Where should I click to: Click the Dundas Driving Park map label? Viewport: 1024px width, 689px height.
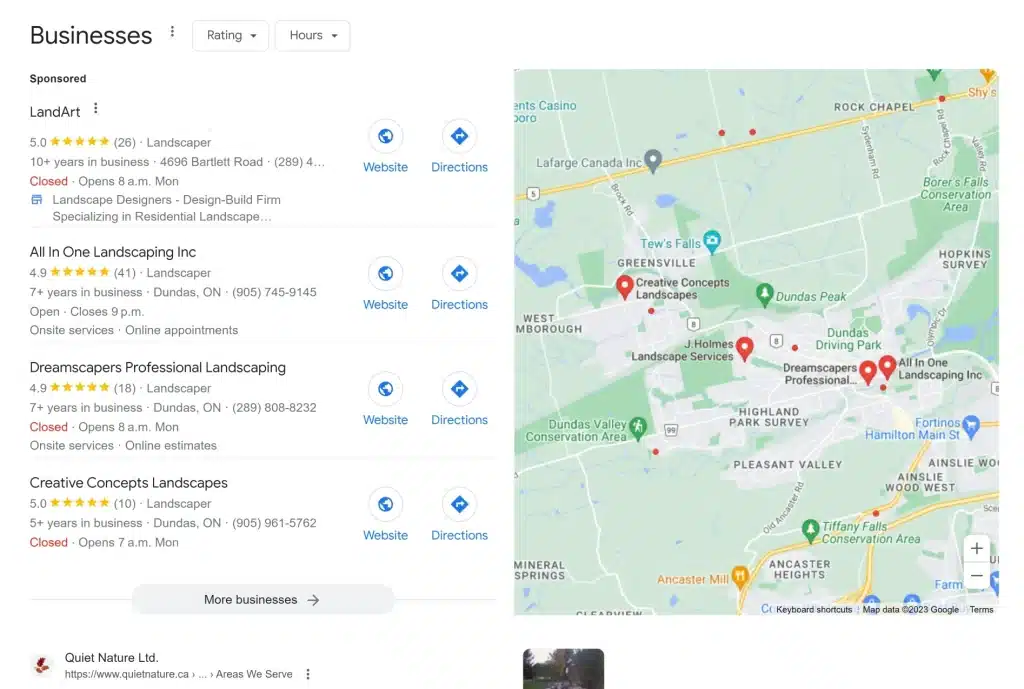pyautogui.click(x=848, y=339)
